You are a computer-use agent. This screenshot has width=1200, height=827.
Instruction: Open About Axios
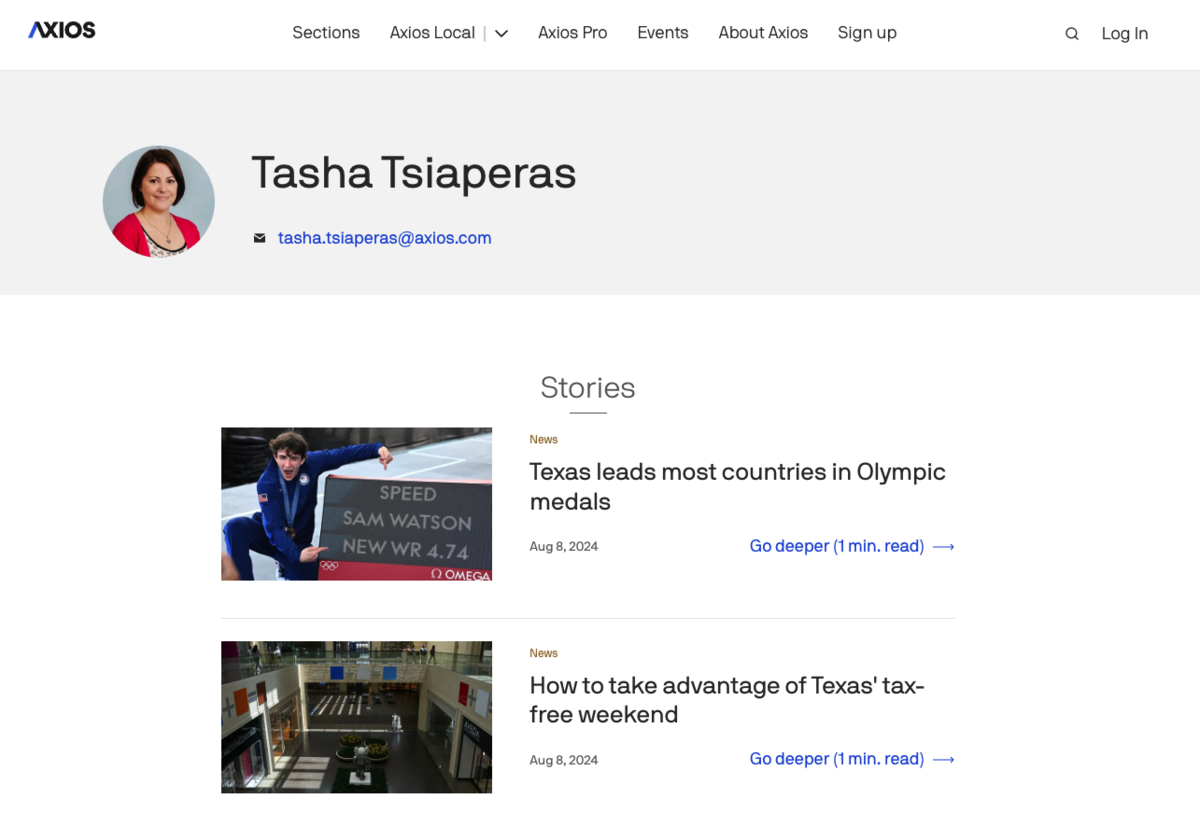763,33
